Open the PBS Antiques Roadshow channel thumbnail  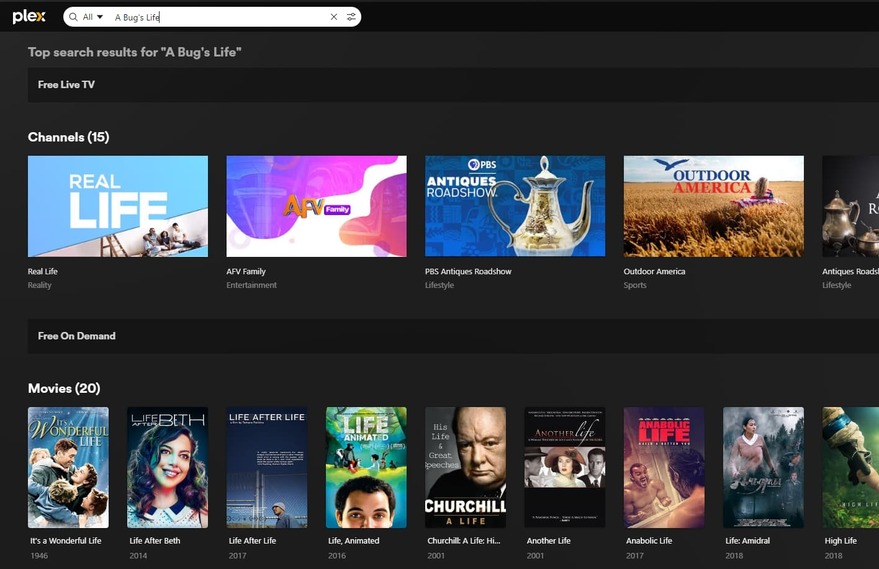click(515, 206)
